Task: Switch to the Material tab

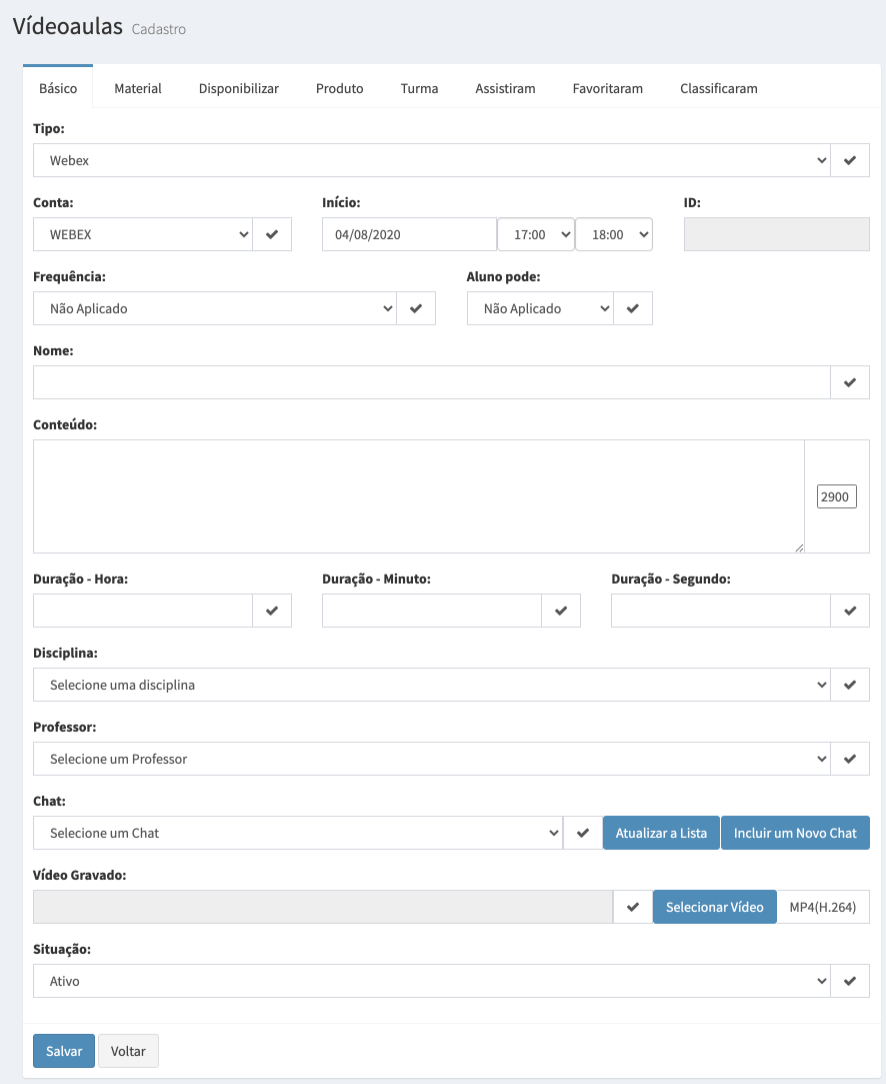Action: point(138,88)
